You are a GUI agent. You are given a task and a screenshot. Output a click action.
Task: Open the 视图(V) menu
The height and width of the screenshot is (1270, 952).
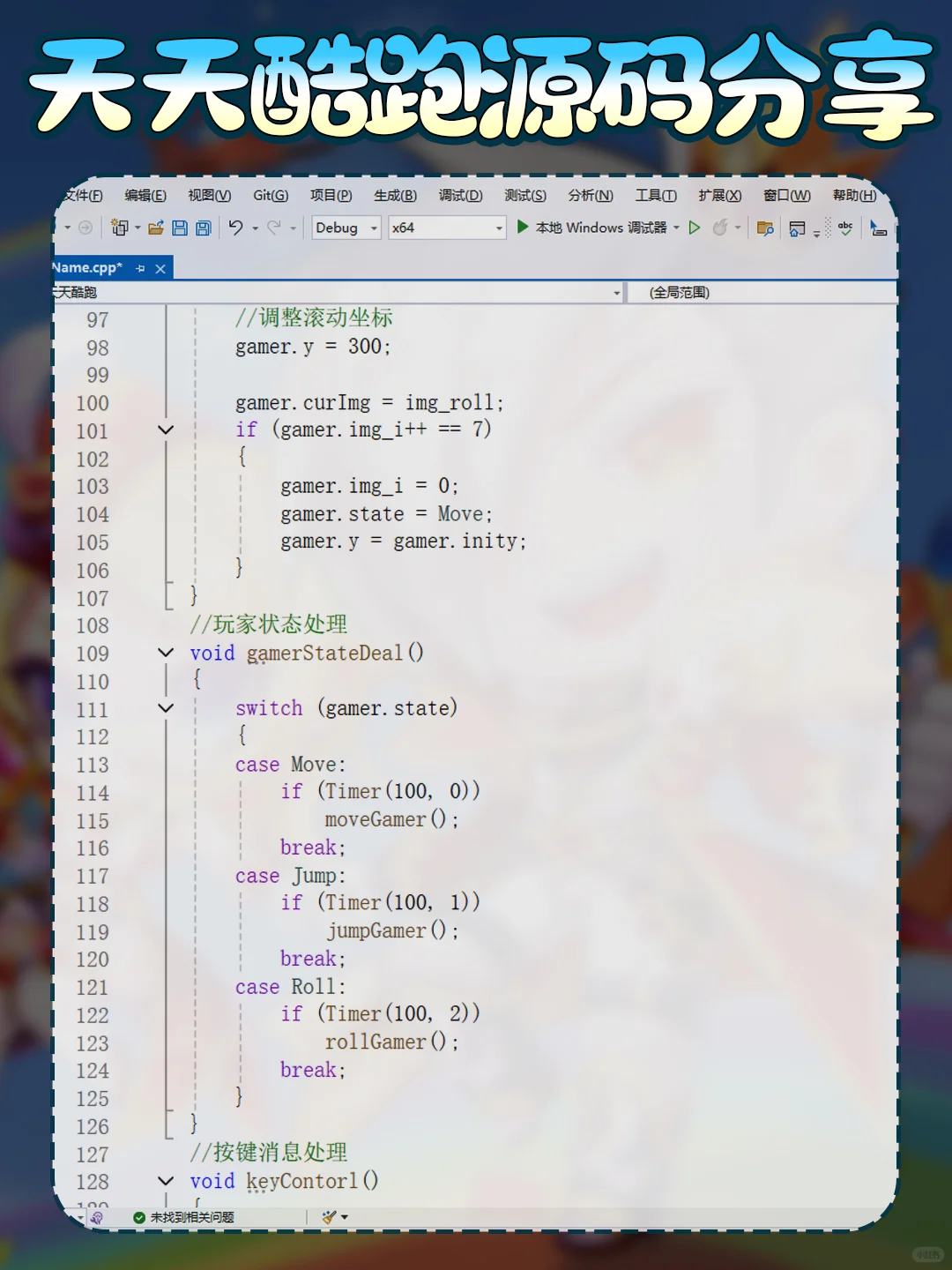pyautogui.click(x=210, y=196)
